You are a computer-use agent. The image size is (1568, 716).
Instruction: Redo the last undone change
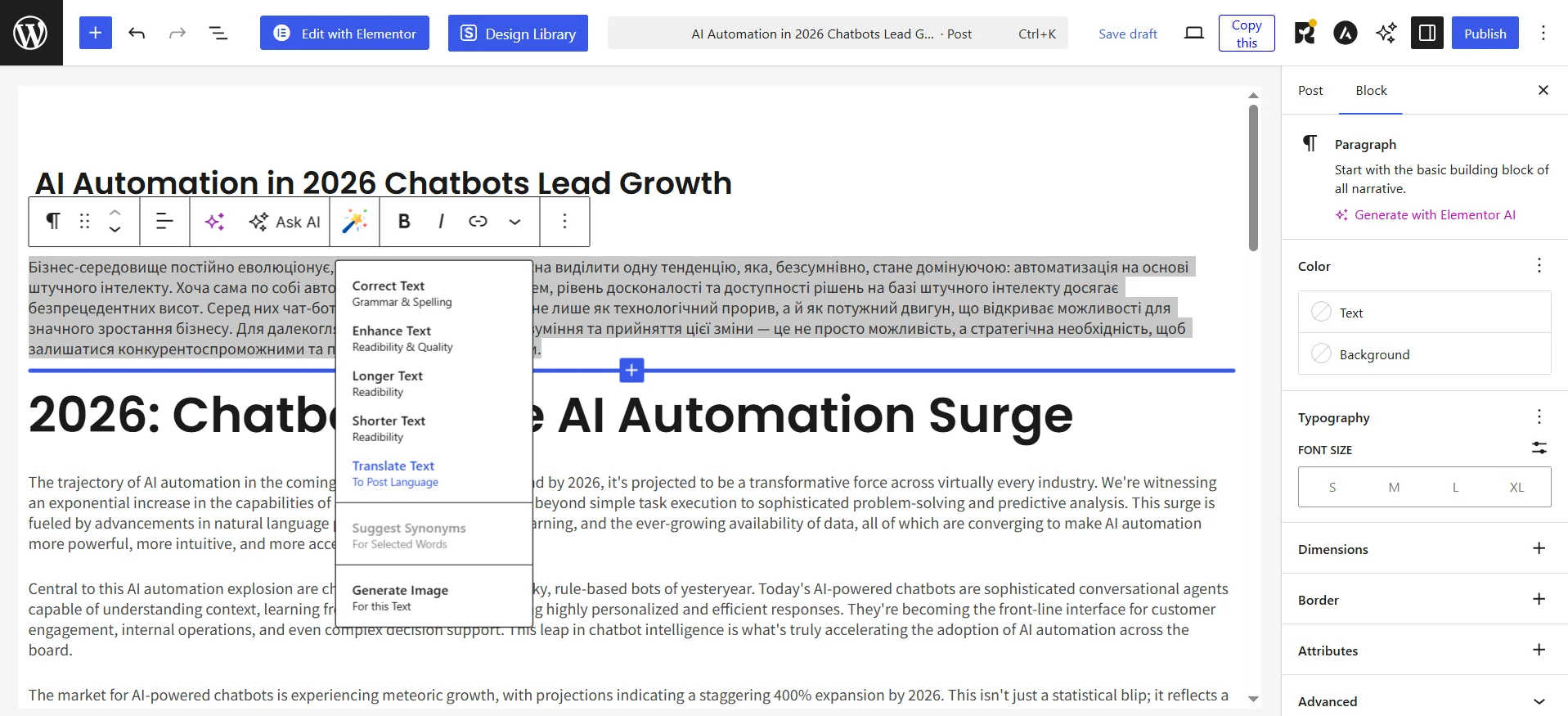point(177,33)
